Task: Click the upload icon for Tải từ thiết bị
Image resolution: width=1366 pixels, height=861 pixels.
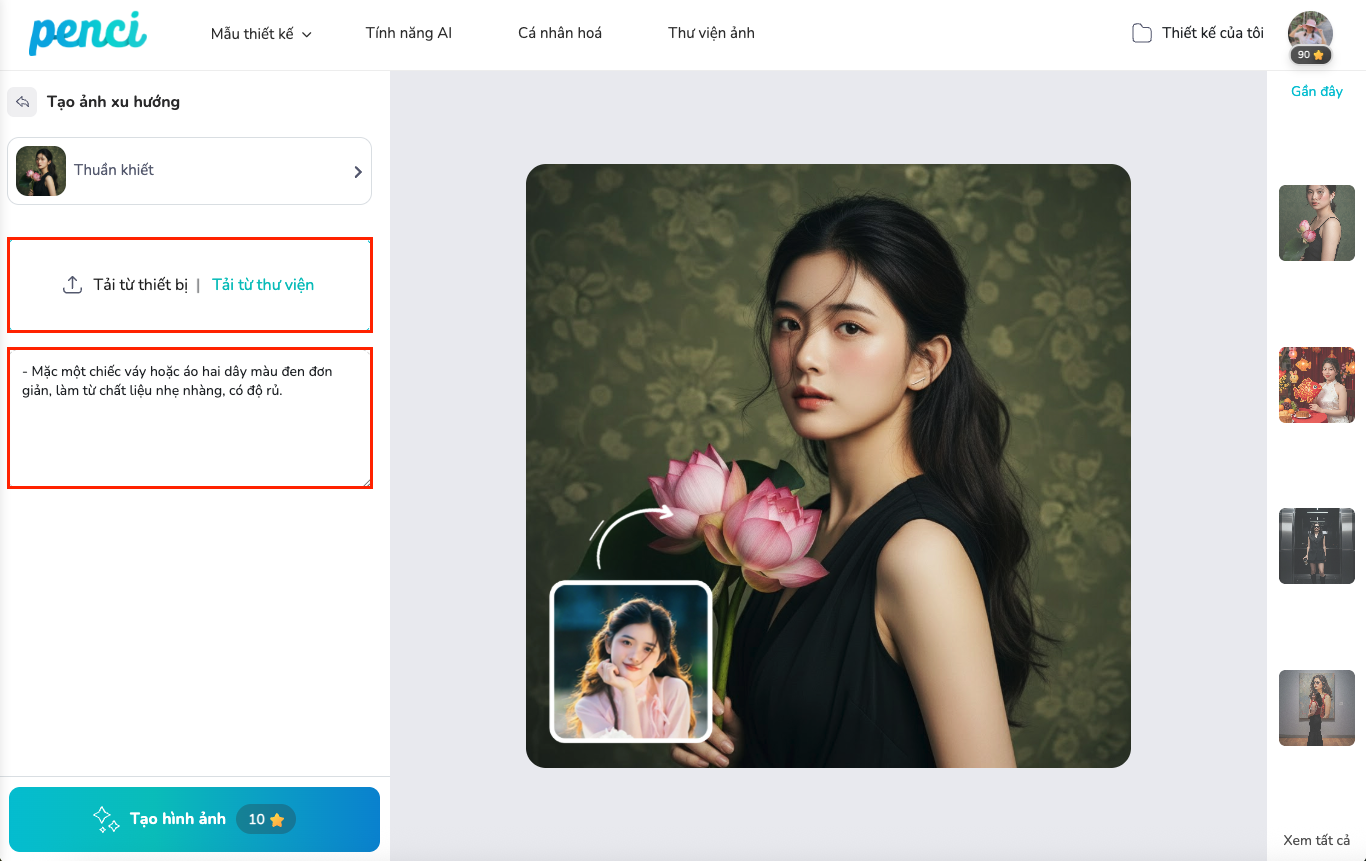Action: point(72,285)
